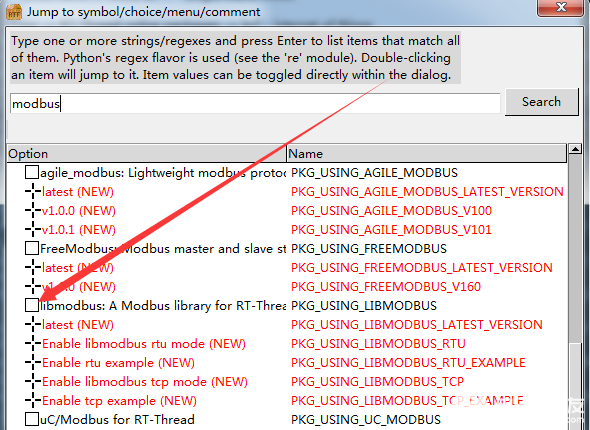Click PKG_USING_FREEMODBUS_V160 name
This screenshot has height=430, width=590.
(x=386, y=287)
